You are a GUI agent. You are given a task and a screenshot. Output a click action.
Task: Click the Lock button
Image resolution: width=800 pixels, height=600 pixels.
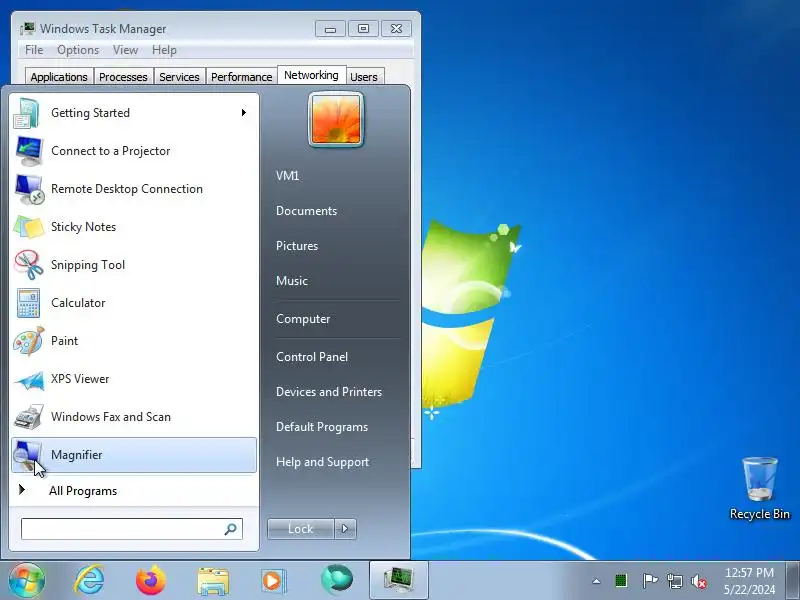[301, 529]
